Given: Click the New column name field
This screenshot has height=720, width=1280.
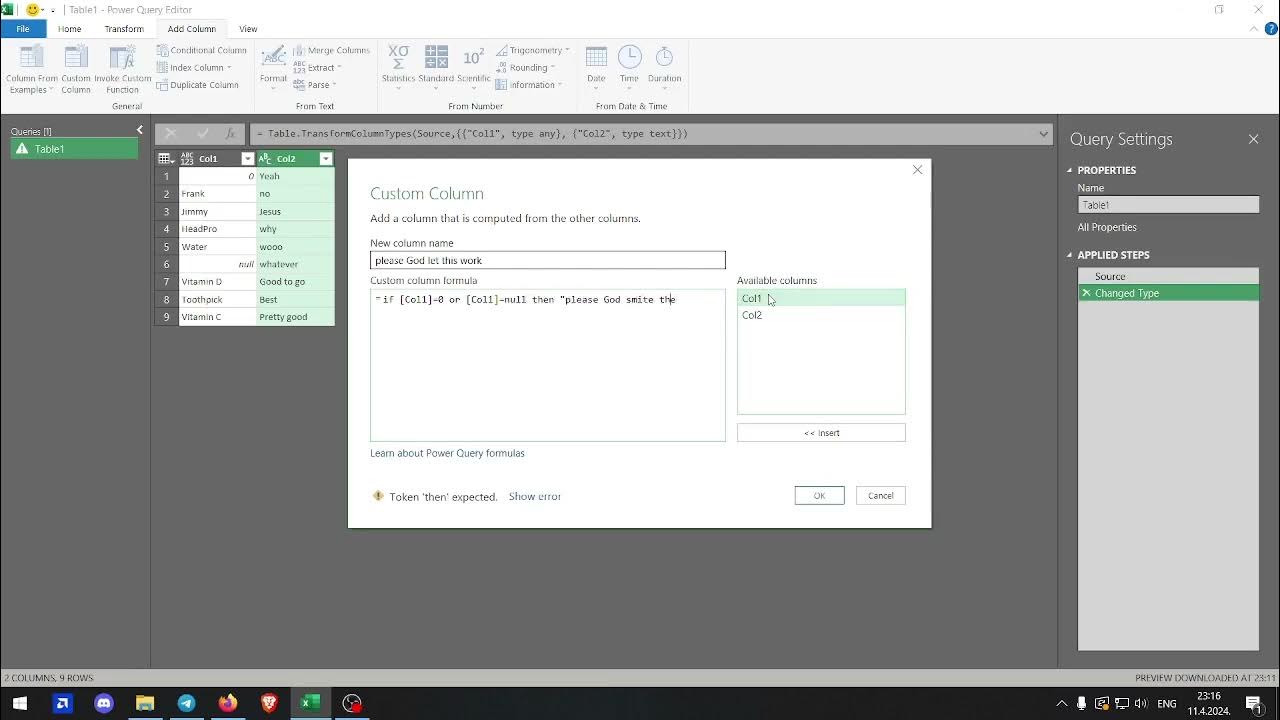Looking at the screenshot, I should (547, 260).
